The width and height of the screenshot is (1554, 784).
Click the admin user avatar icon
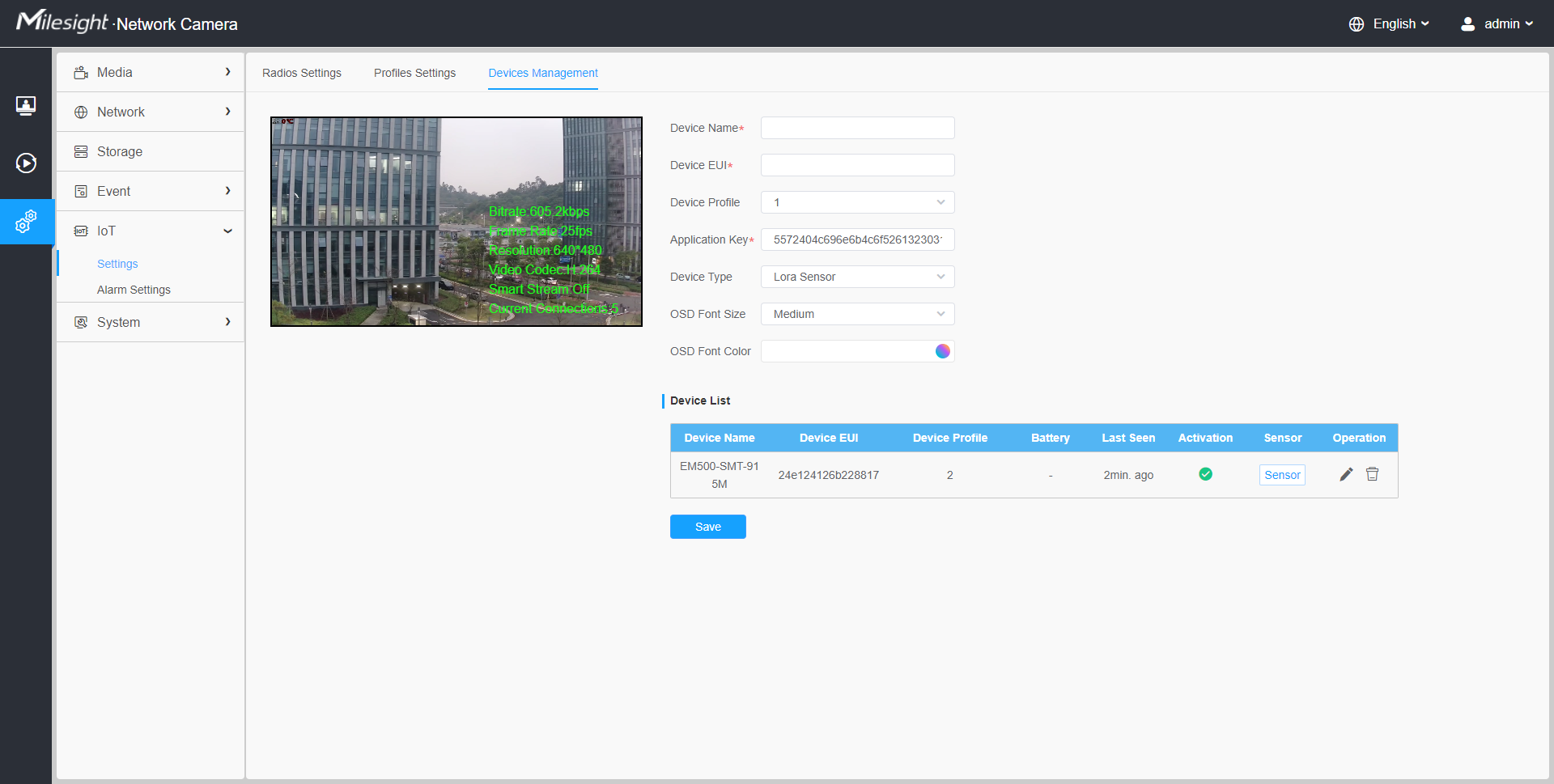1467,24
